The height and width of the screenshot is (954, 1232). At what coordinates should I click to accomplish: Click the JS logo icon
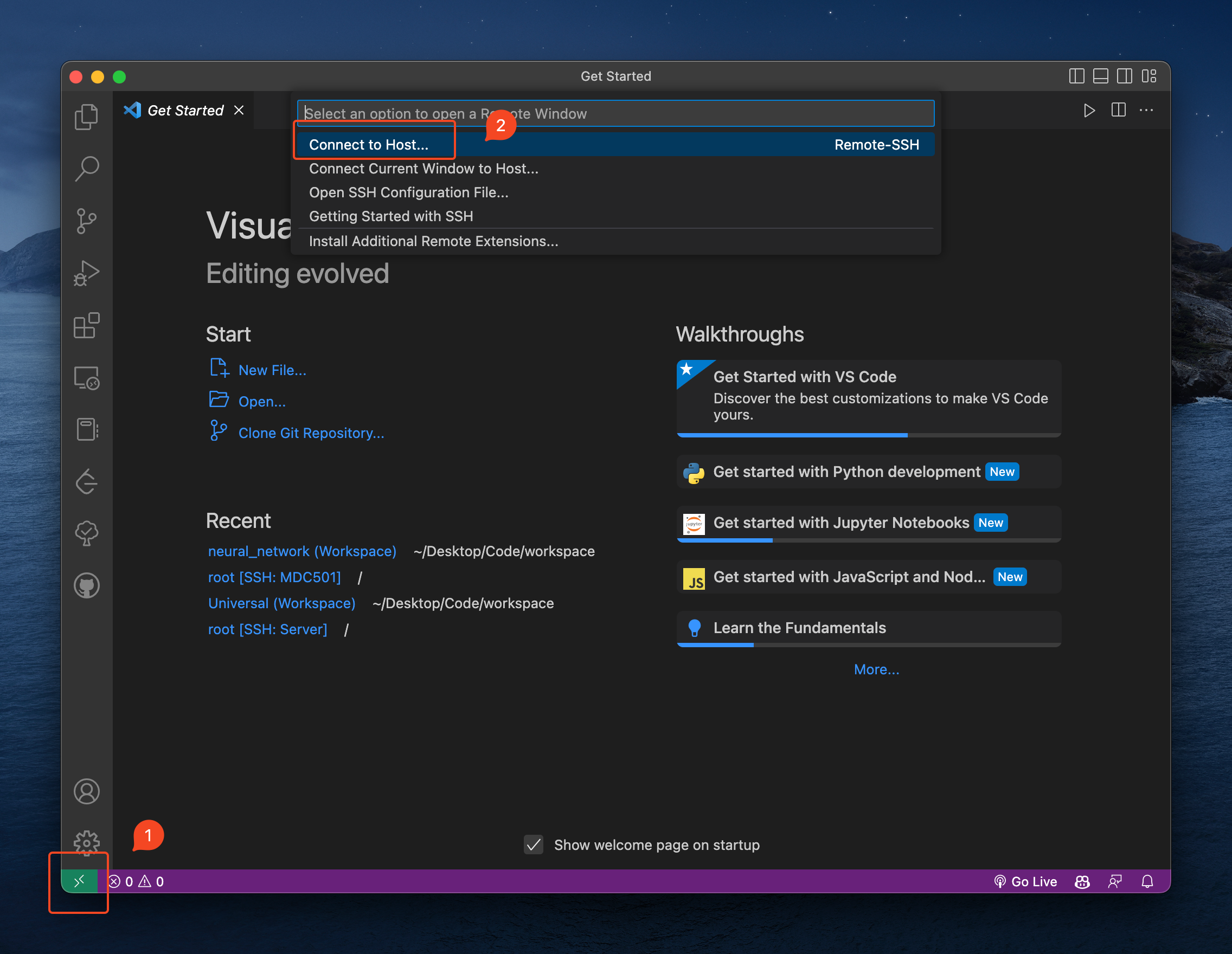(694, 578)
